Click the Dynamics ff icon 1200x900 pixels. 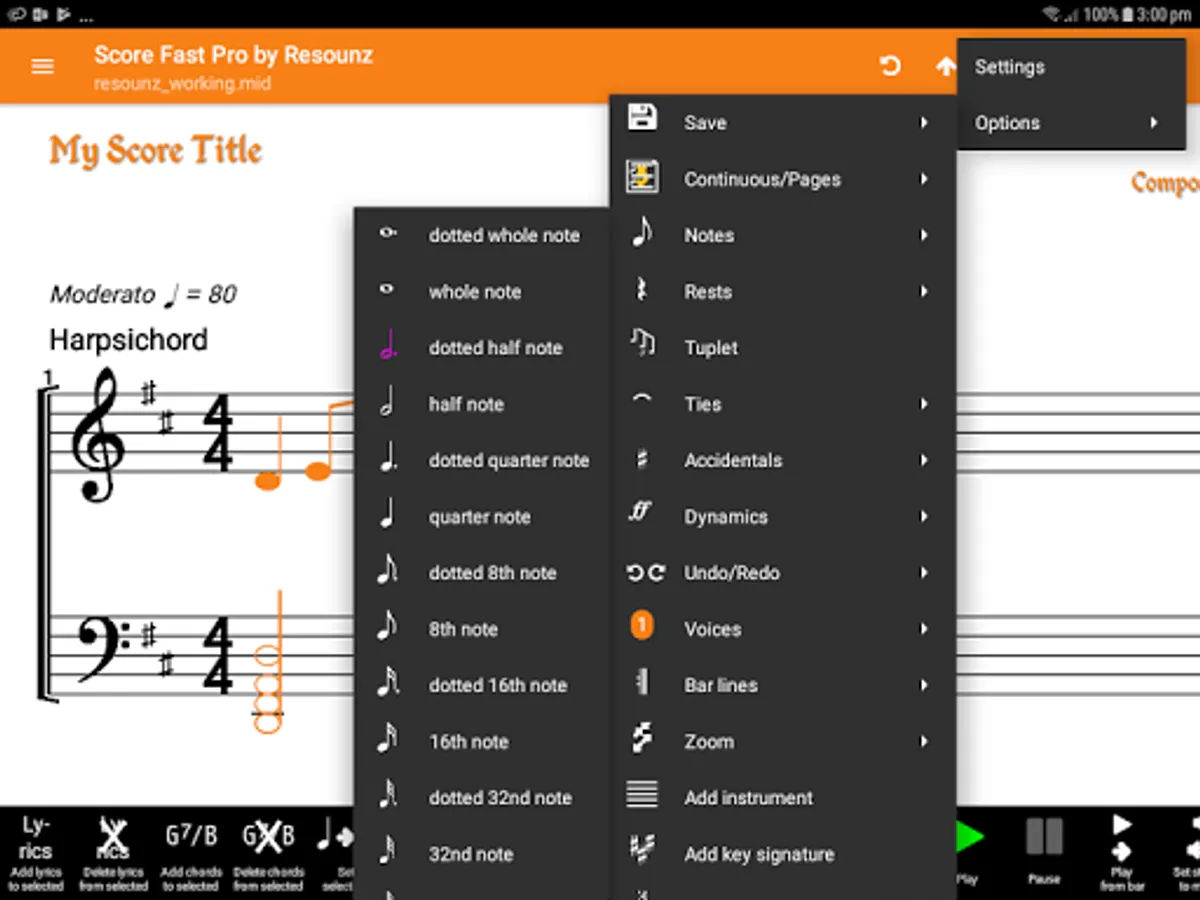click(640, 512)
